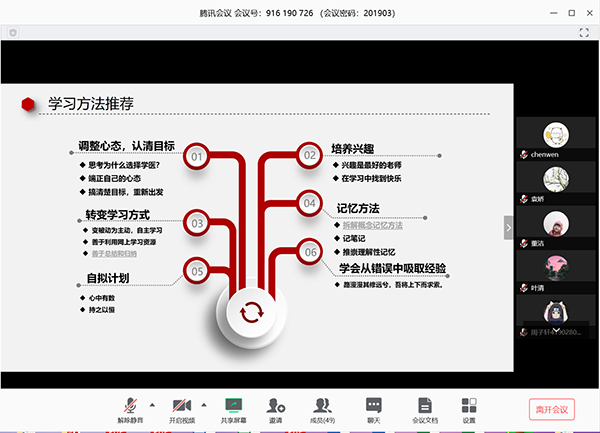Click slide heading 自拟计划
Viewport: 600px width, 433px height.
click(x=108, y=278)
